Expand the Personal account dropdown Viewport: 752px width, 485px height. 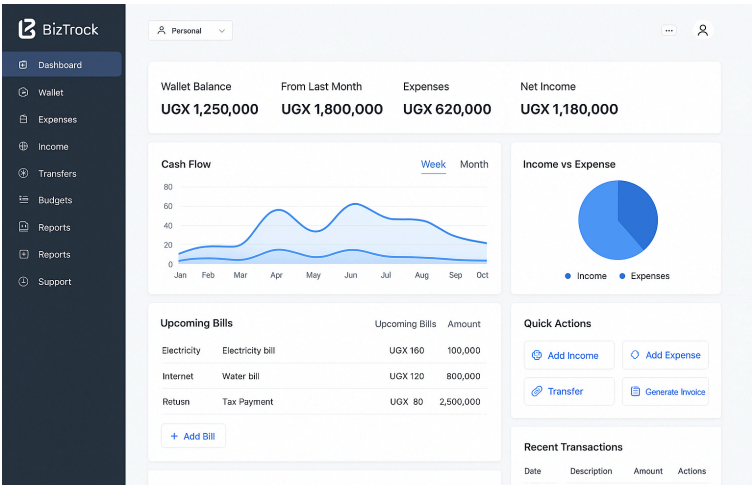(190, 31)
